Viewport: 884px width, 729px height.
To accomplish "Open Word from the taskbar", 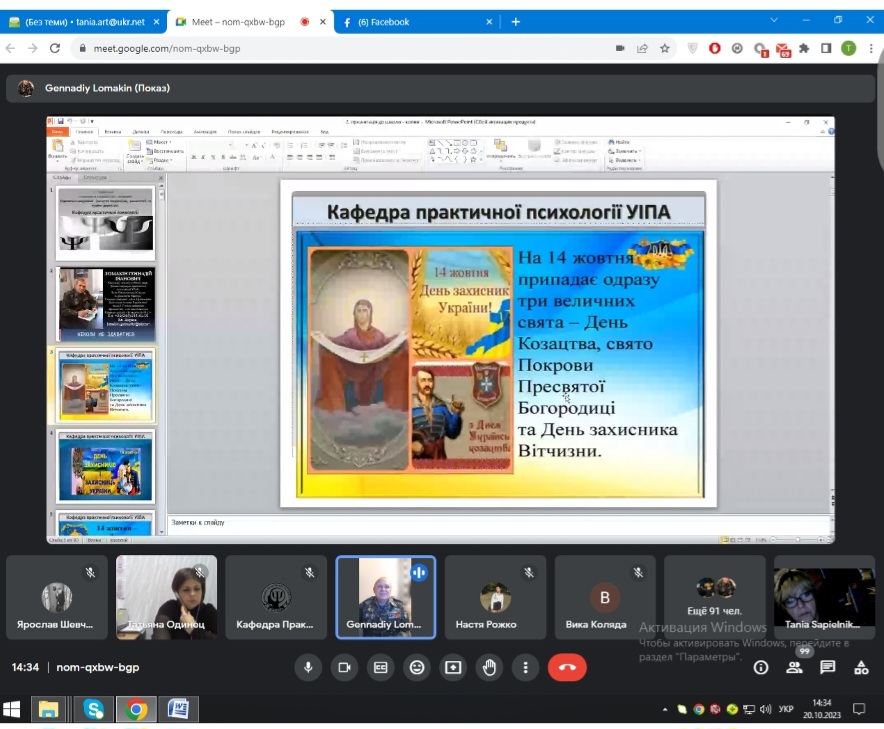I will 178,709.
